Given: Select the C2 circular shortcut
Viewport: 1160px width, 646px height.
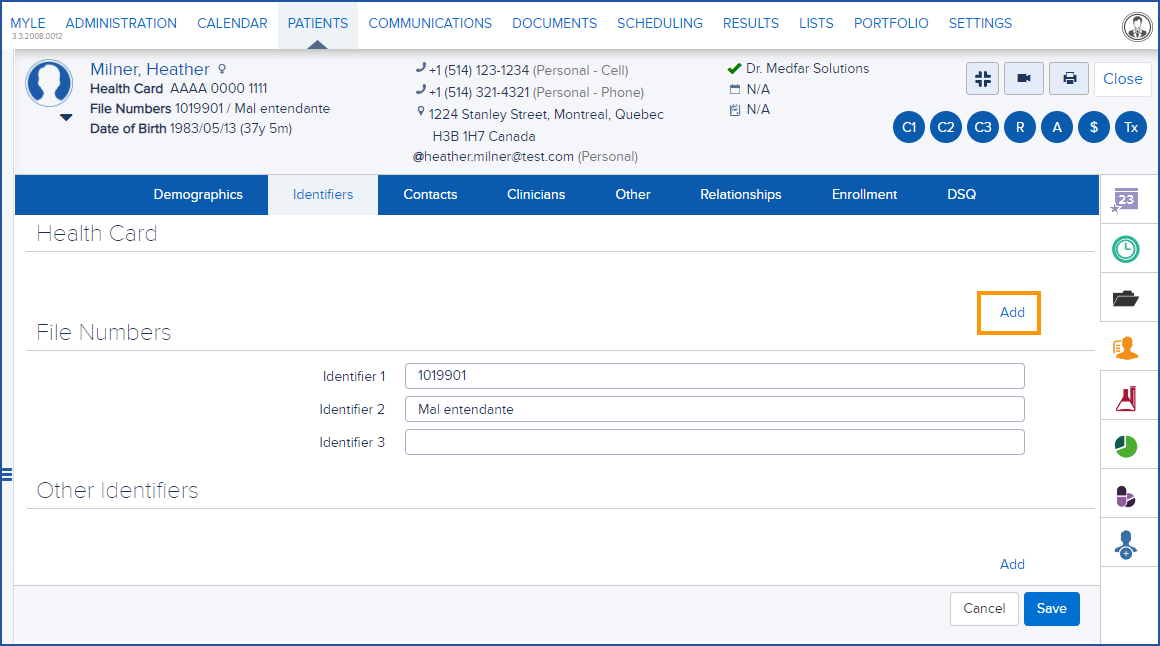Looking at the screenshot, I should (x=946, y=127).
